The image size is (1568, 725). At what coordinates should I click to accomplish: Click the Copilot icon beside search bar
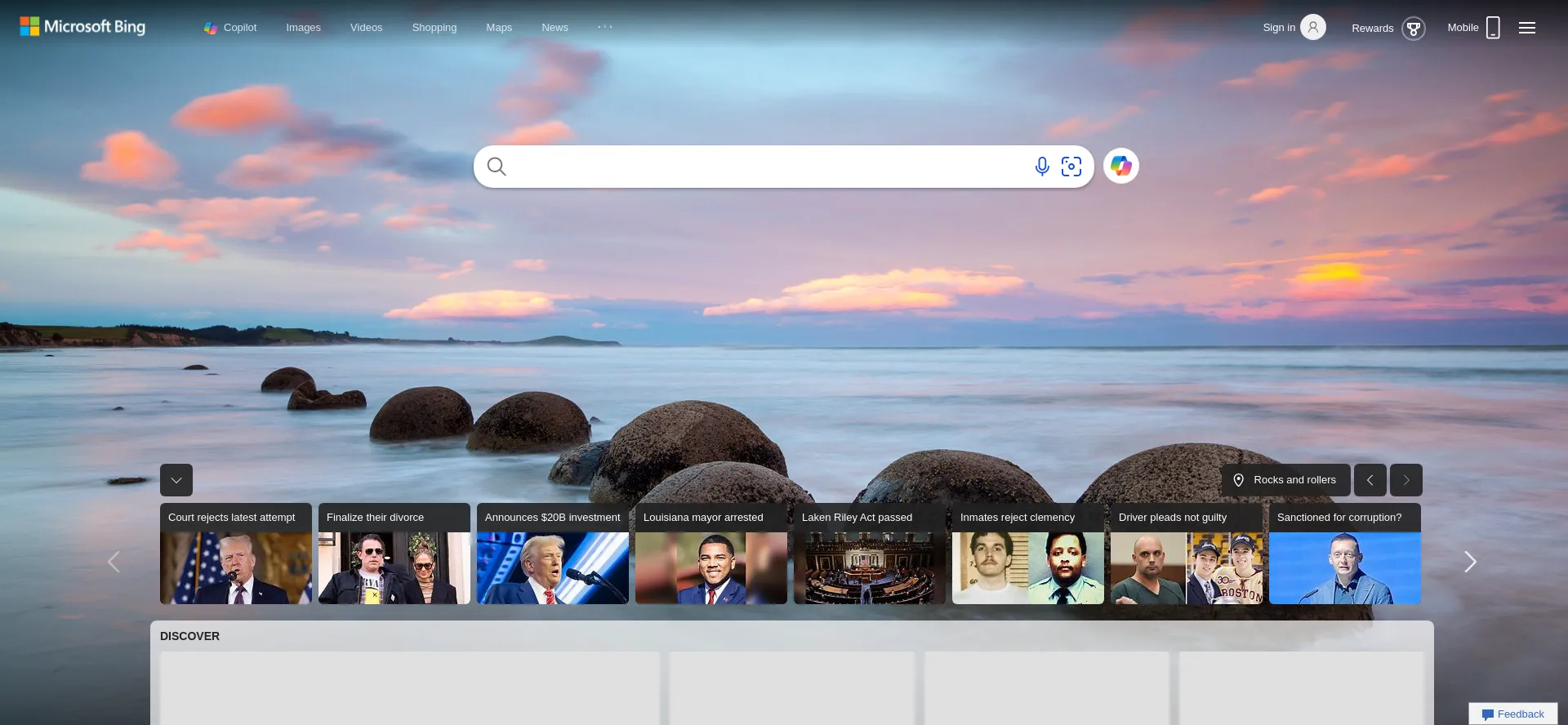point(1121,166)
